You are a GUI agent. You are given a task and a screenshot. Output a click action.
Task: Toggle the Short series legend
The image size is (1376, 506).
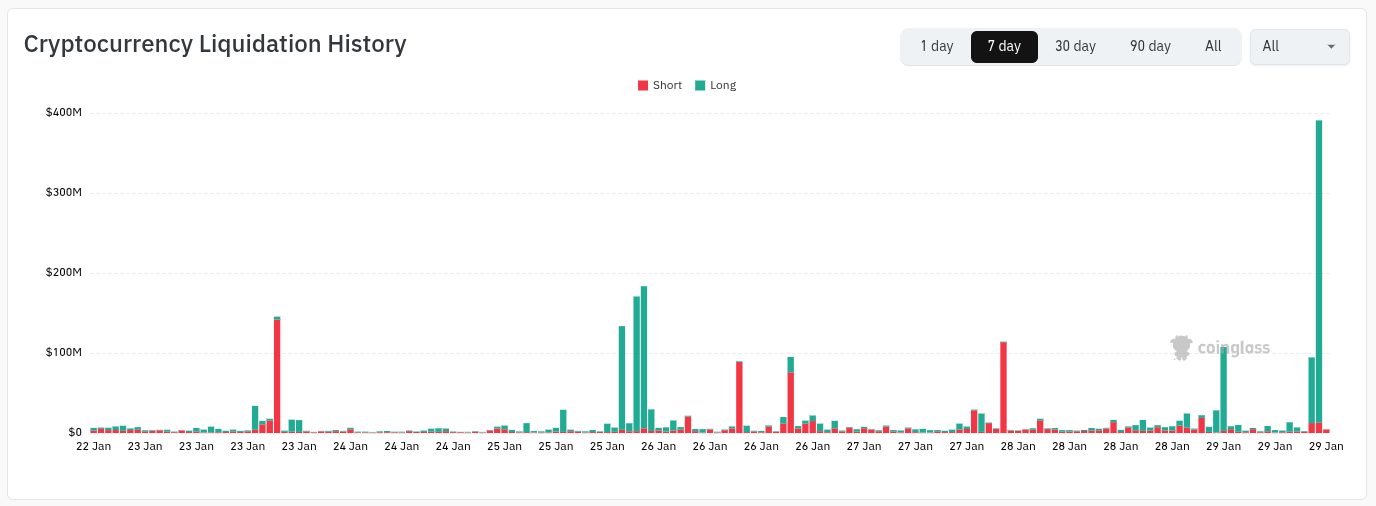click(x=667, y=85)
